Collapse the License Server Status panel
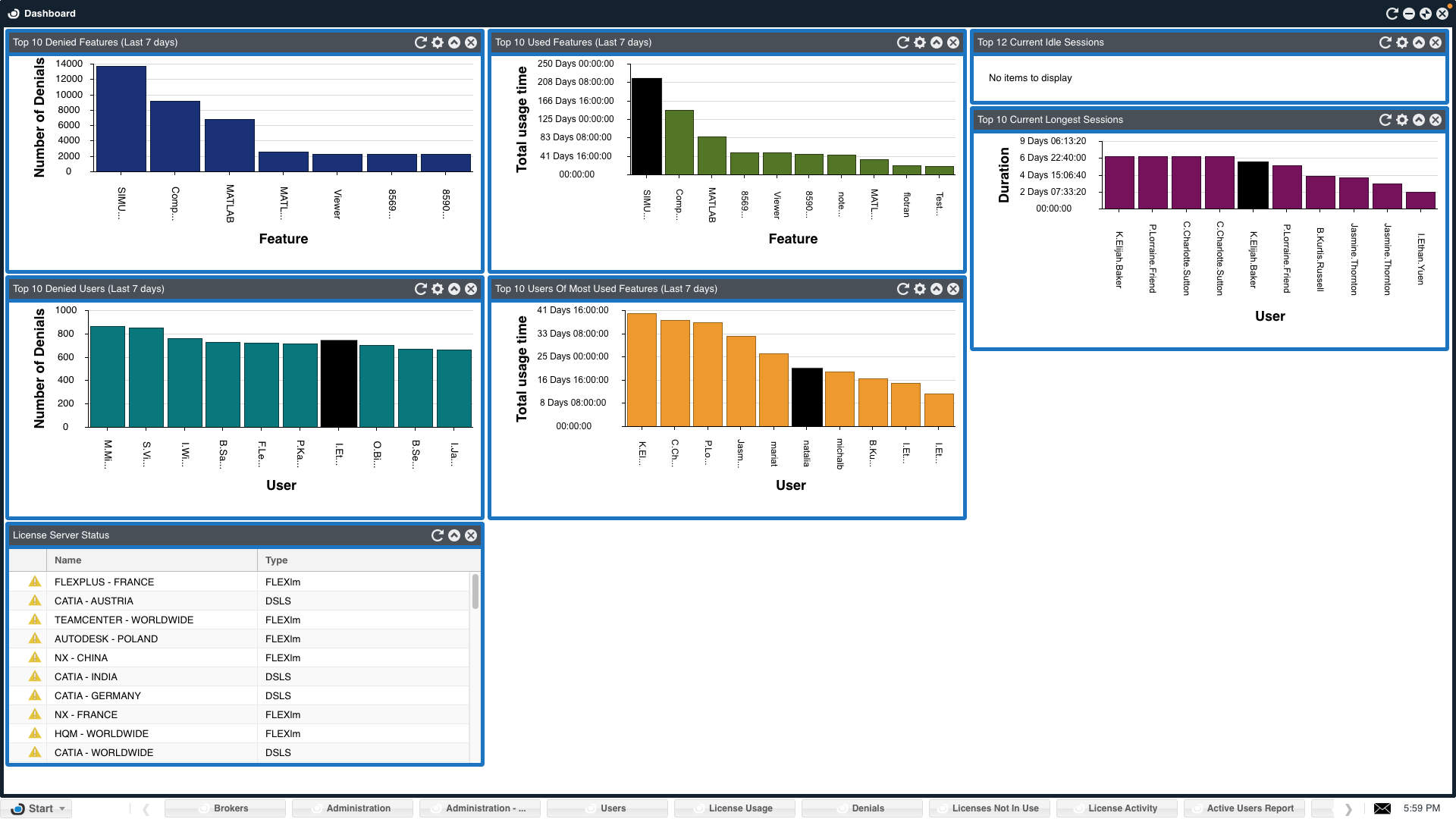The height and width of the screenshot is (819, 1456). (453, 535)
